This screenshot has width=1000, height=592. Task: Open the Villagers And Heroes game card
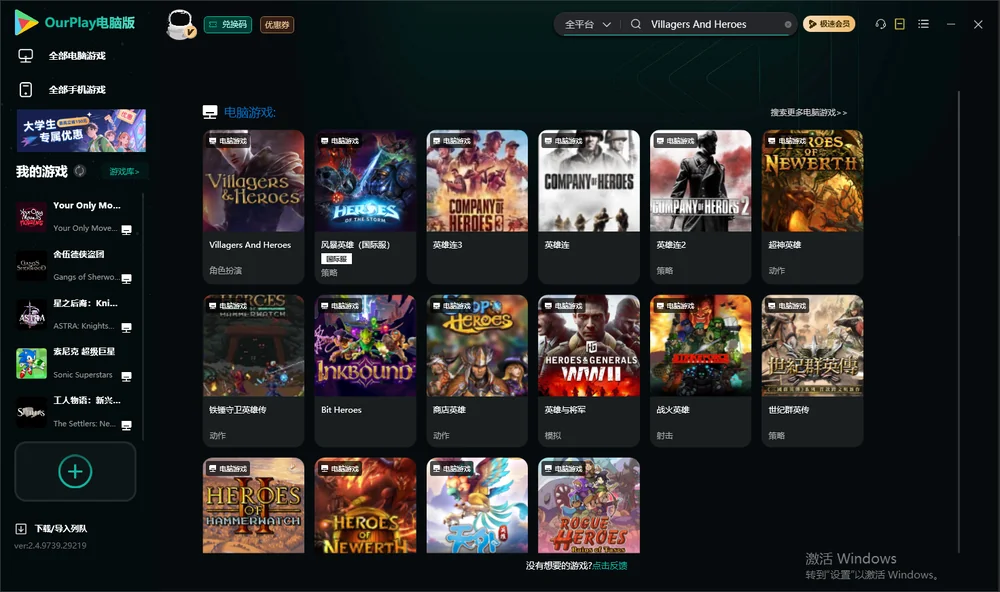click(253, 207)
